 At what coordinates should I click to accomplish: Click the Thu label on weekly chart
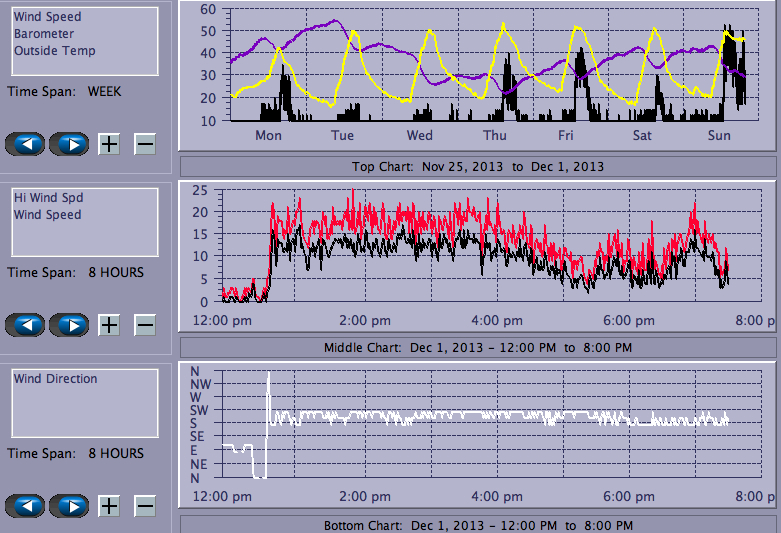point(494,136)
